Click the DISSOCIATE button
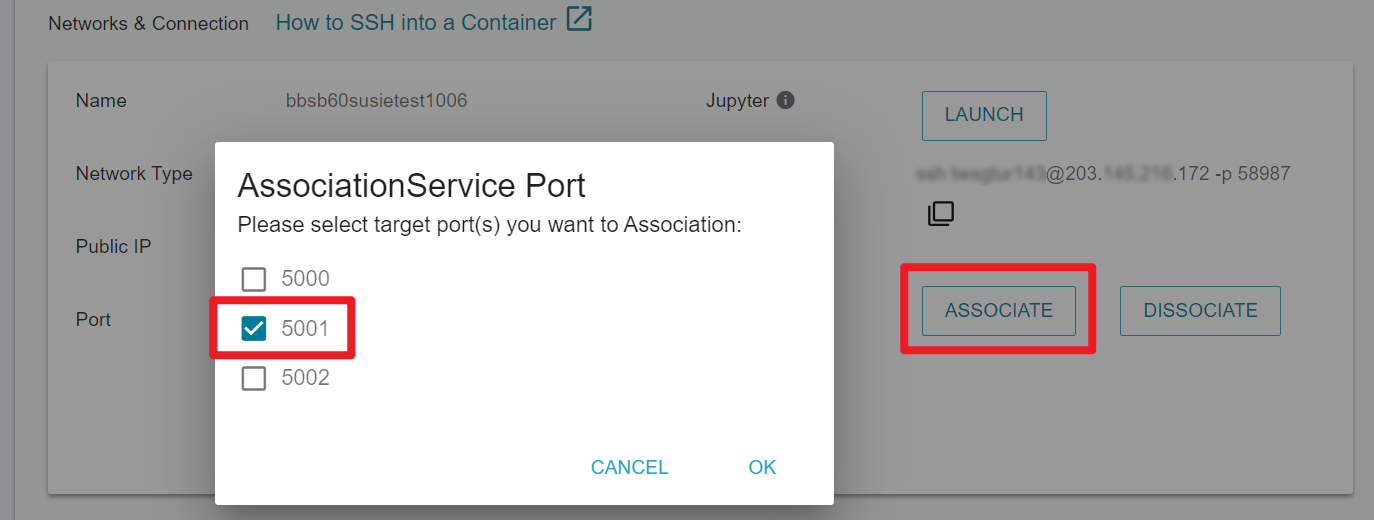 [1200, 310]
